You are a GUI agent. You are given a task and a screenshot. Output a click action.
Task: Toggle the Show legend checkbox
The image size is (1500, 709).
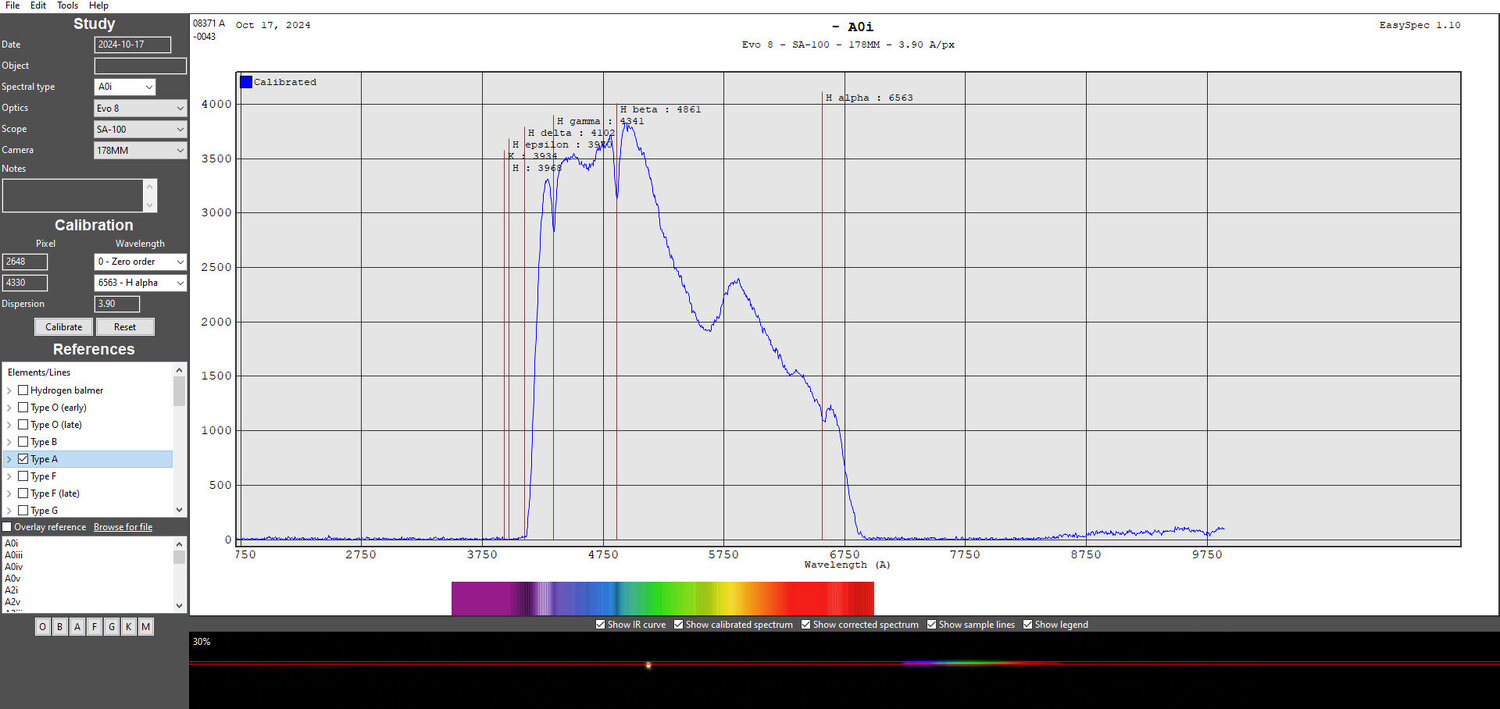pos(1028,625)
